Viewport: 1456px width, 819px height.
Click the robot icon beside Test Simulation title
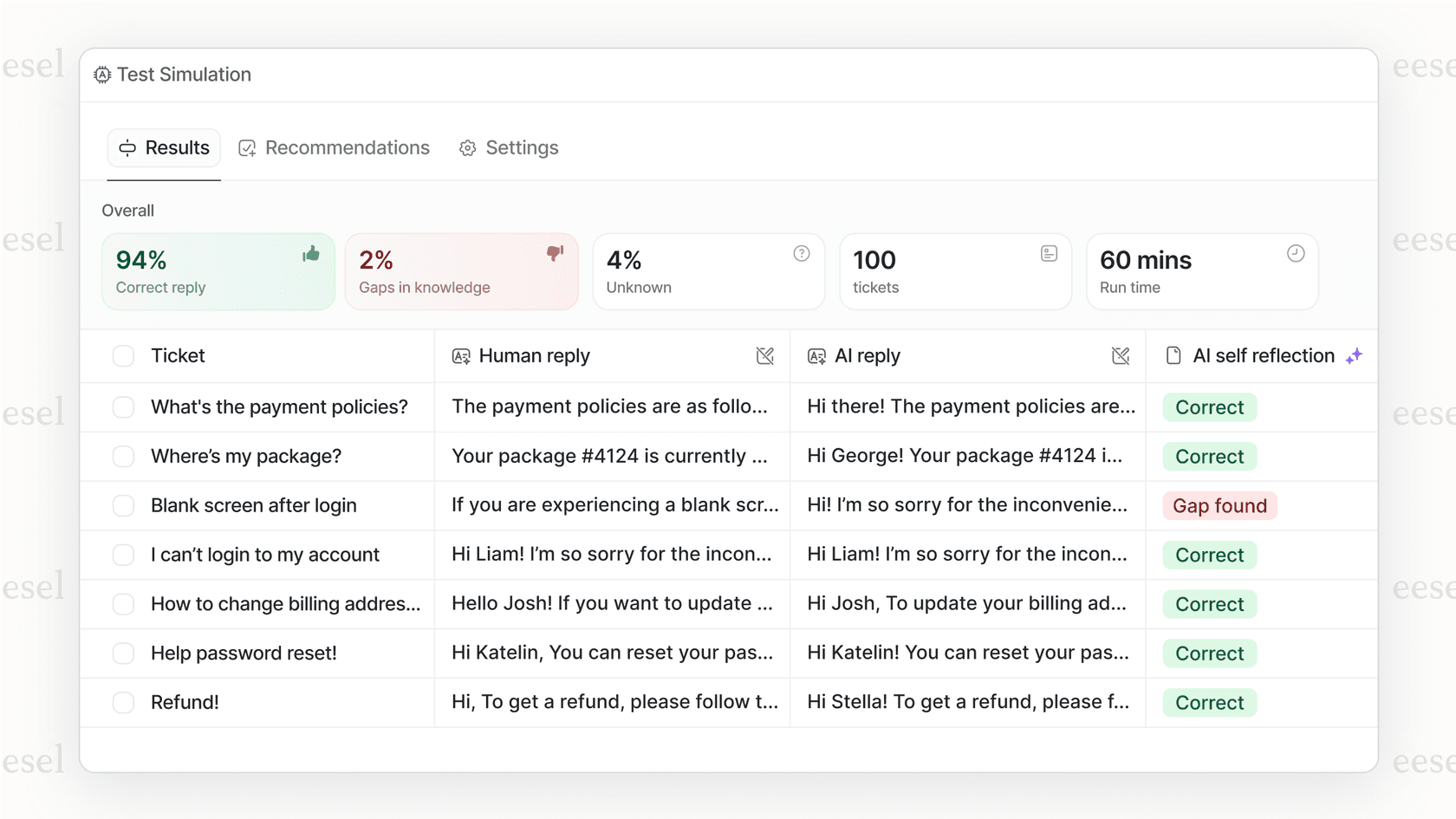point(102,75)
